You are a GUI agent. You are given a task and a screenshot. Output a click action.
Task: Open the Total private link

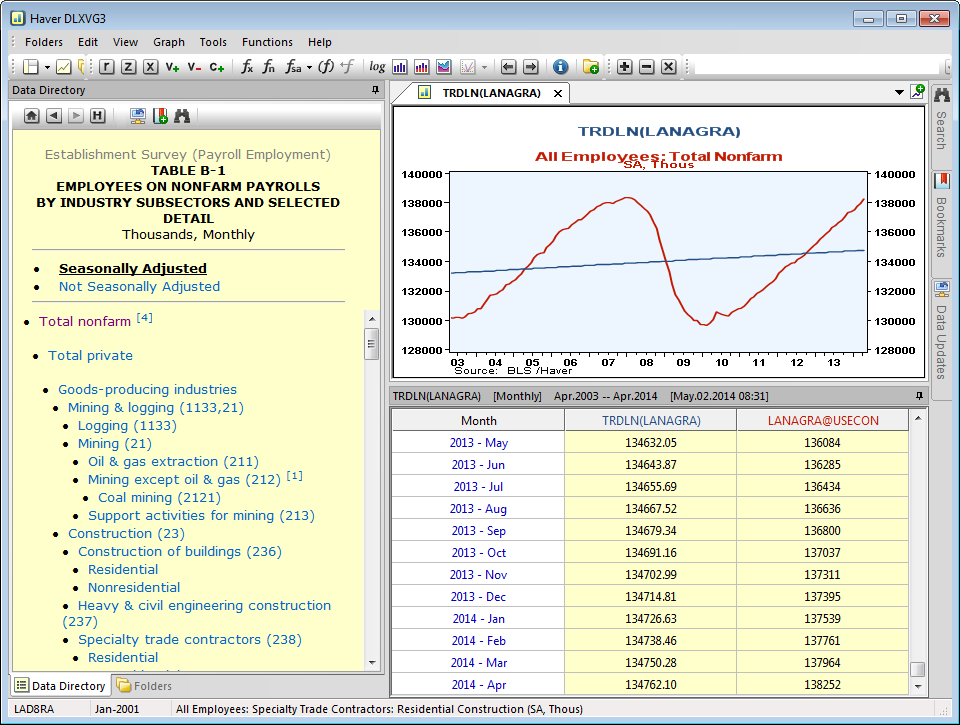(x=91, y=356)
